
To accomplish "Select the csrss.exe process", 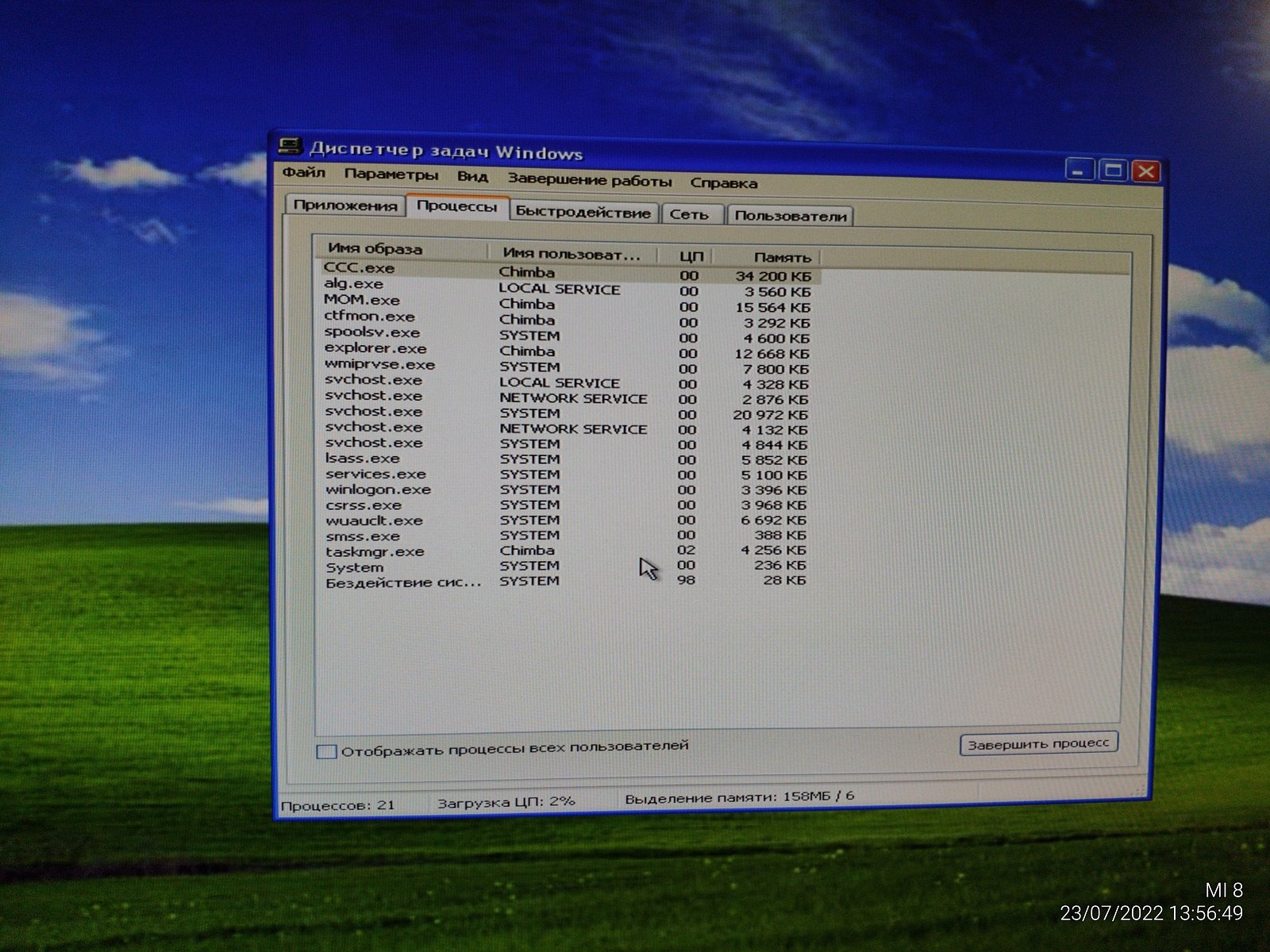I will [567, 505].
